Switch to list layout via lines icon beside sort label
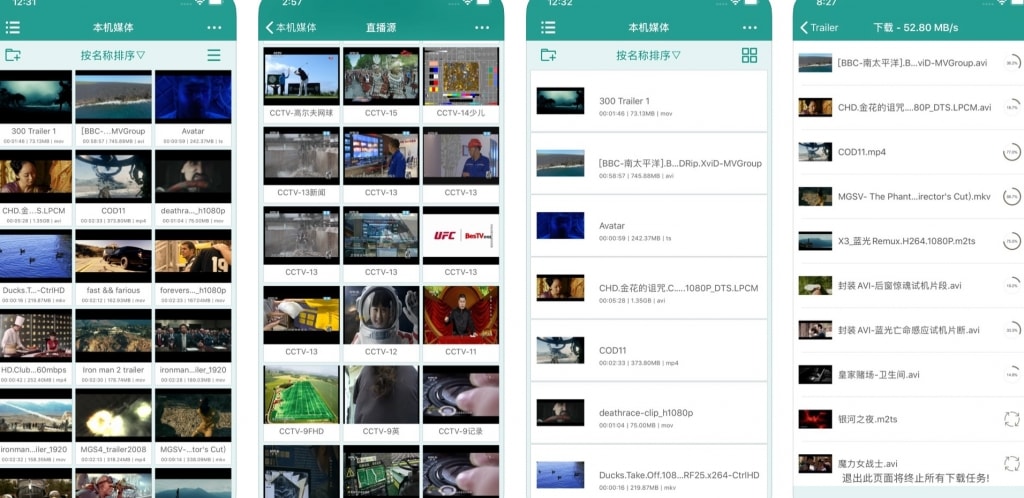Image resolution: width=1024 pixels, height=498 pixels. [214, 55]
